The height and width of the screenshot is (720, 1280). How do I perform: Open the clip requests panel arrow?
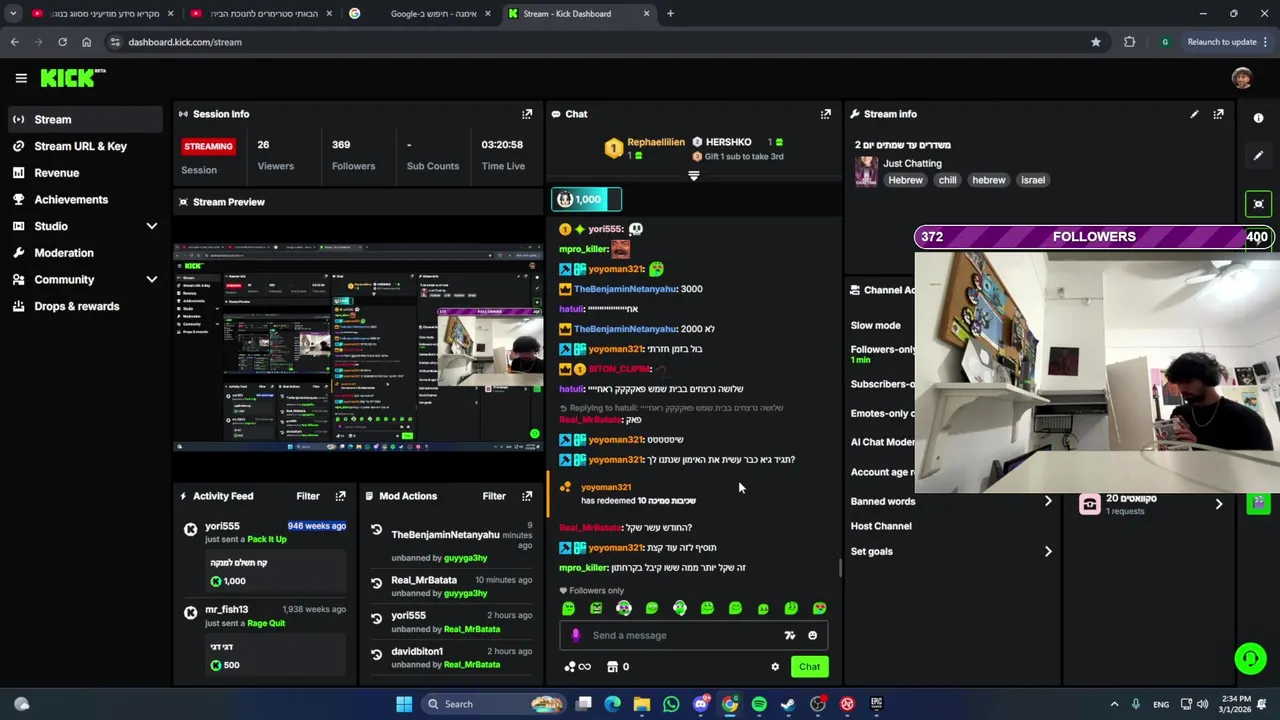1218,504
